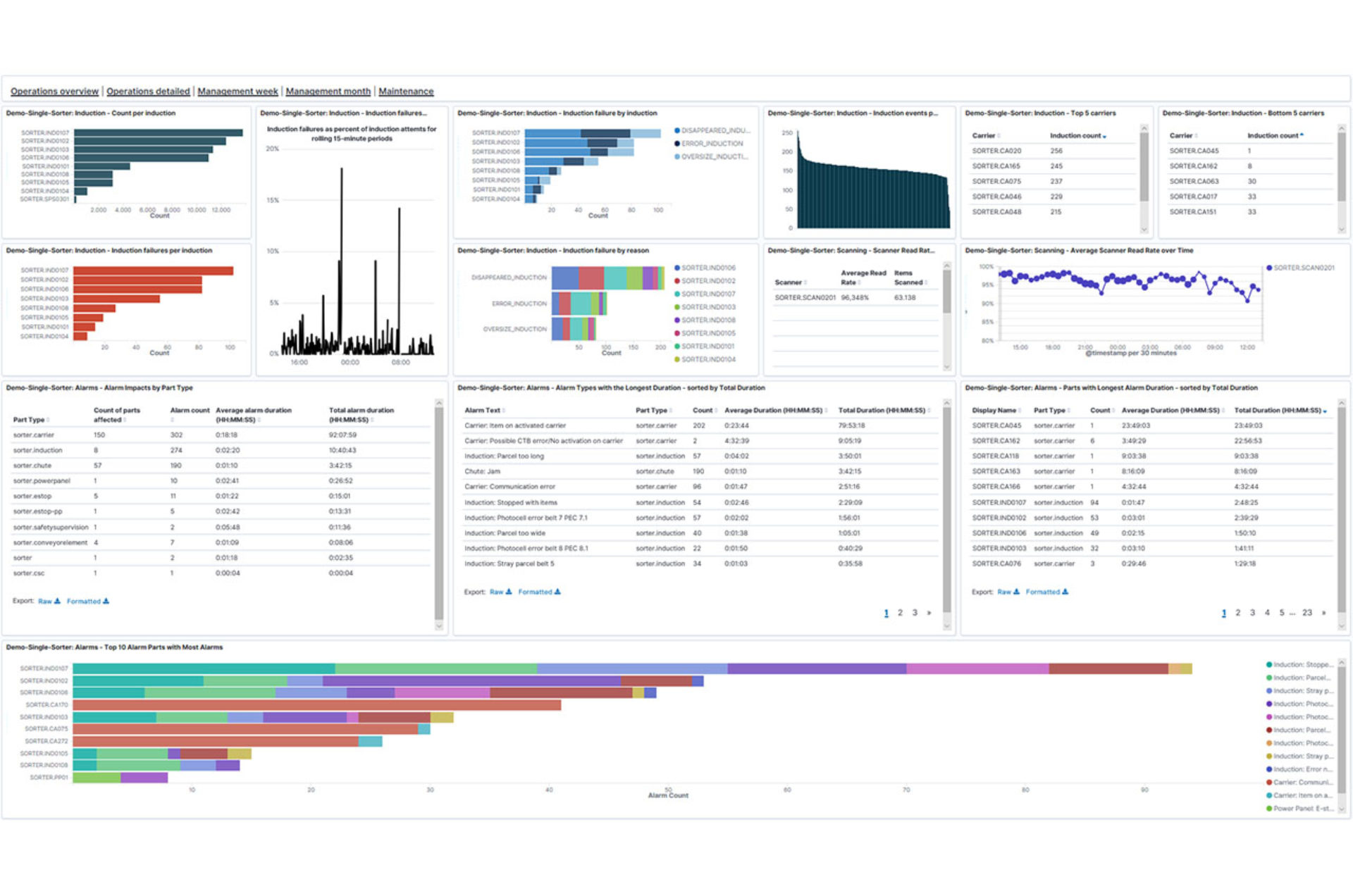
Task: Sort Bottom 5 carriers by Induction count
Action: point(1275,135)
